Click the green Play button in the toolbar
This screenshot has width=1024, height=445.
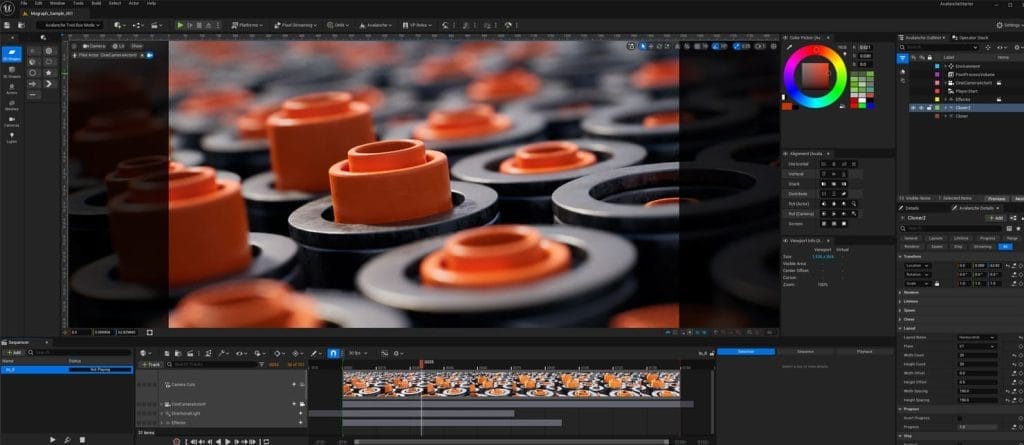tap(180, 24)
